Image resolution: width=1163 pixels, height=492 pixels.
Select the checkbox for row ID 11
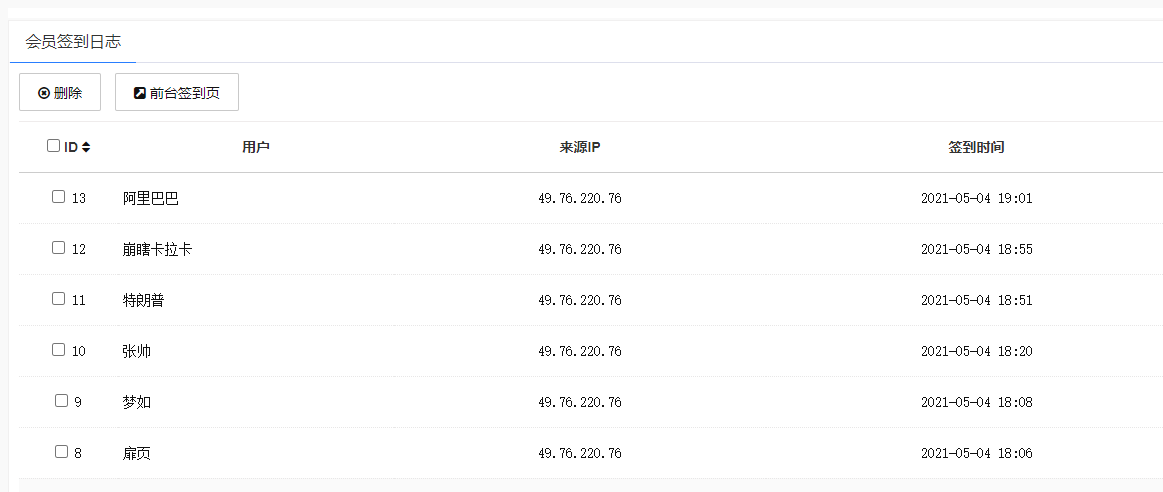[58, 299]
